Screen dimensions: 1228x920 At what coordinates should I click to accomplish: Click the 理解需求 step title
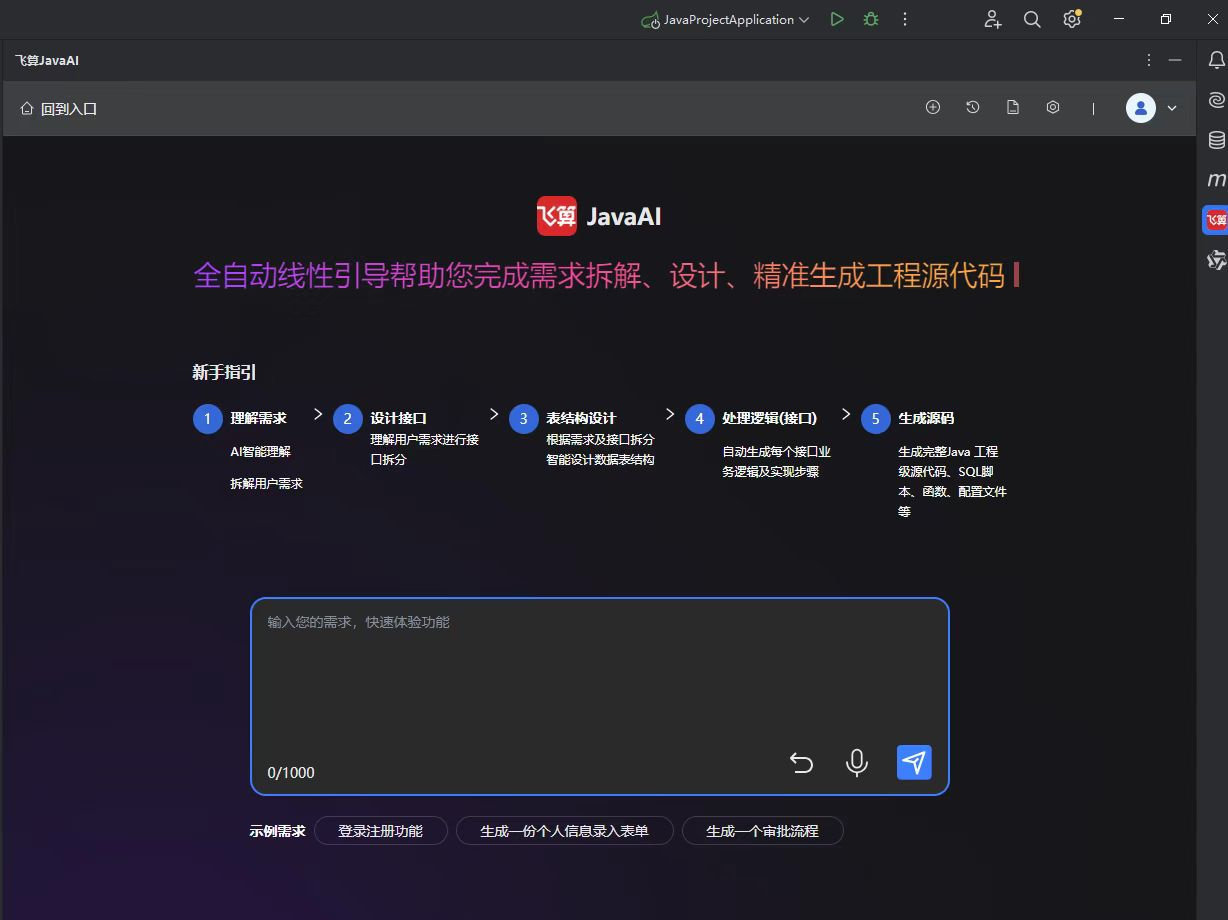[259, 418]
